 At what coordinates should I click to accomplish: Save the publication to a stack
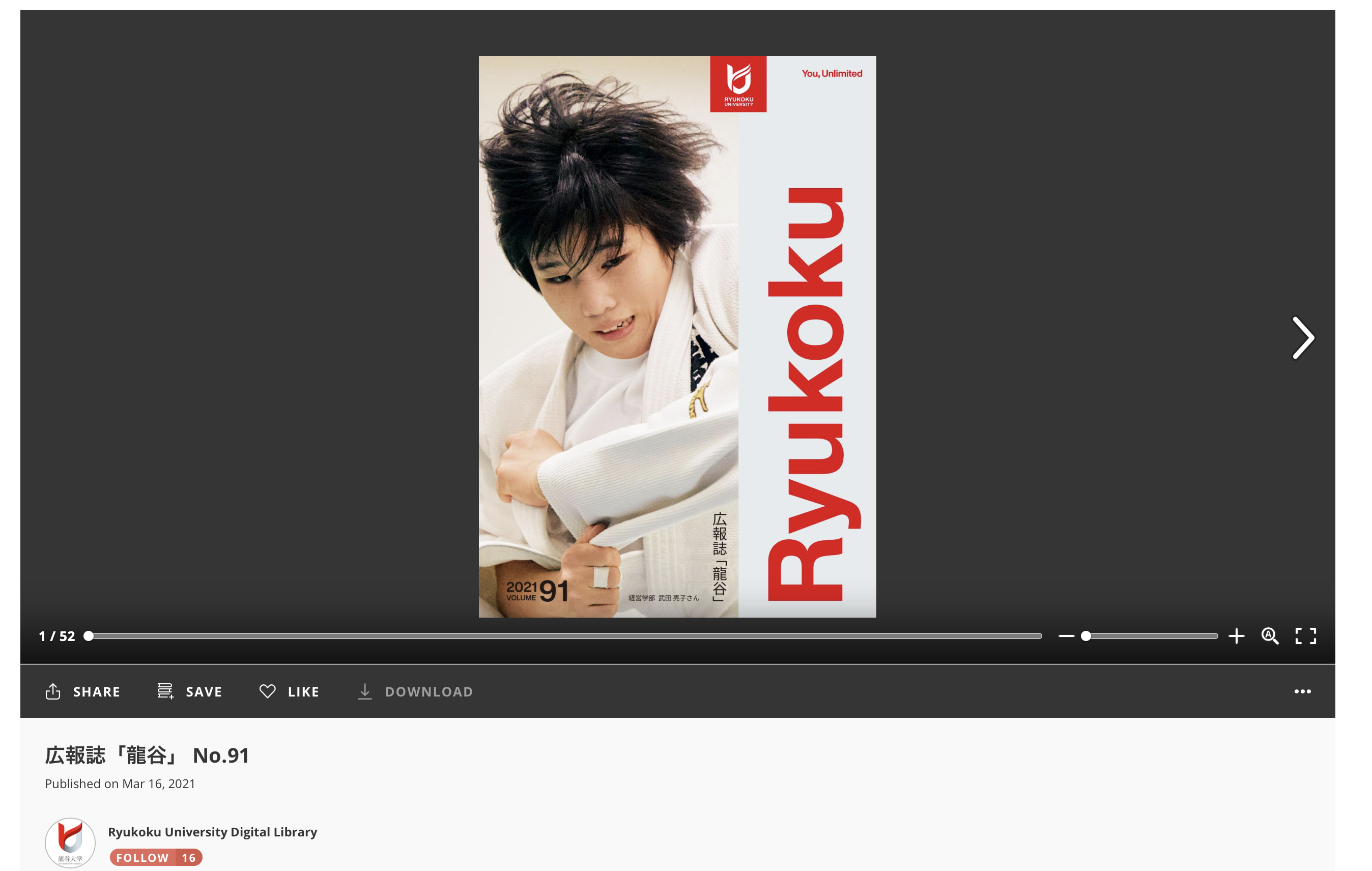coord(189,691)
